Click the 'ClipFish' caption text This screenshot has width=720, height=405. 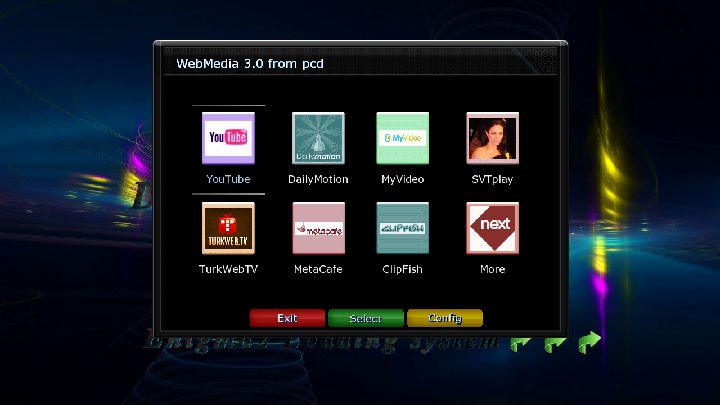tap(403, 270)
